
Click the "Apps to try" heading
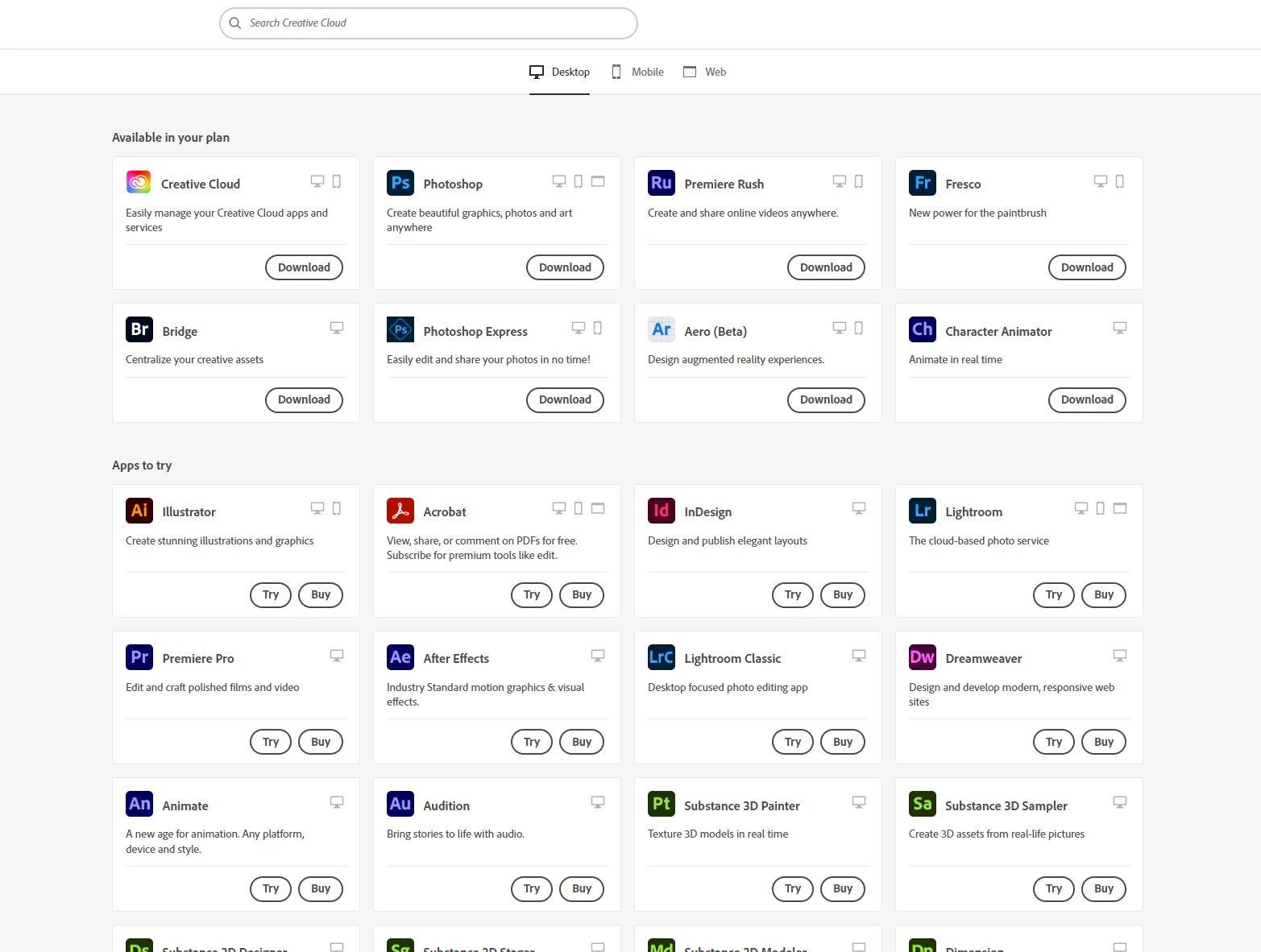click(142, 466)
